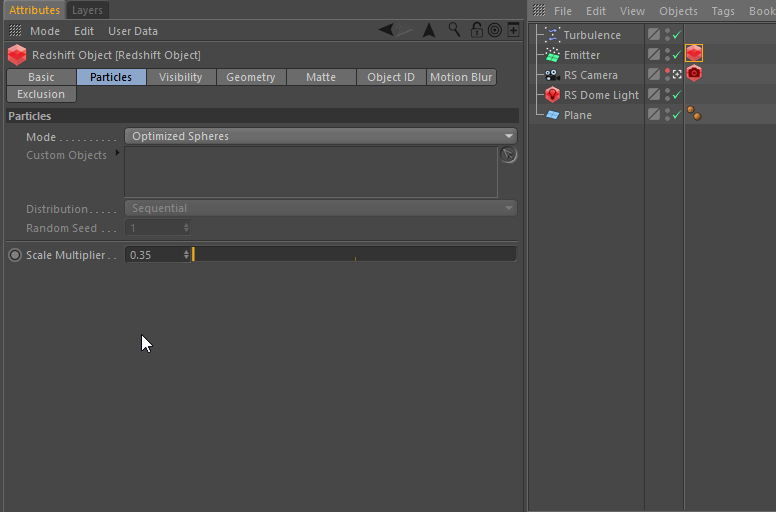Click the Attributes panel grip handle icon
This screenshot has height=512, width=776.
point(15,31)
